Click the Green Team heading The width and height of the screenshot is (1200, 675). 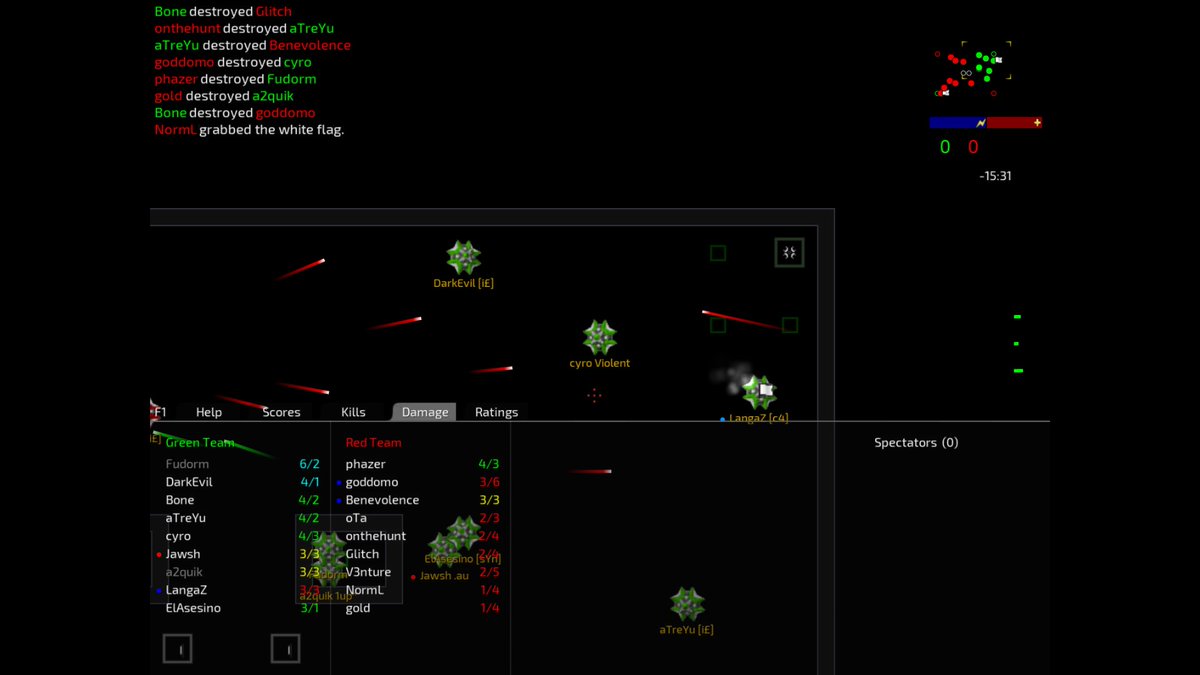pyautogui.click(x=200, y=442)
